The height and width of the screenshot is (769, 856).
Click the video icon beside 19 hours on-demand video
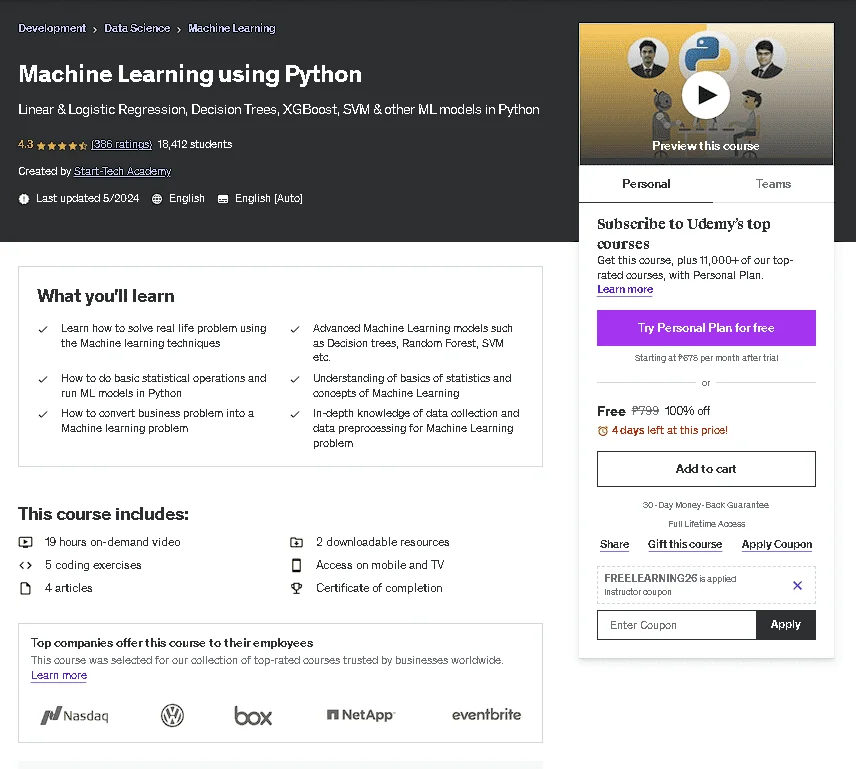click(x=26, y=542)
